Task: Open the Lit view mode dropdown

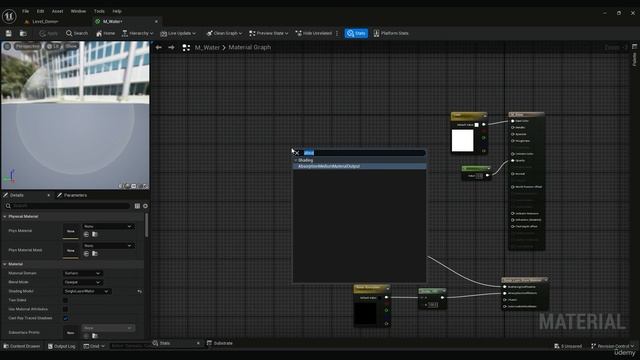Action: 53,47
